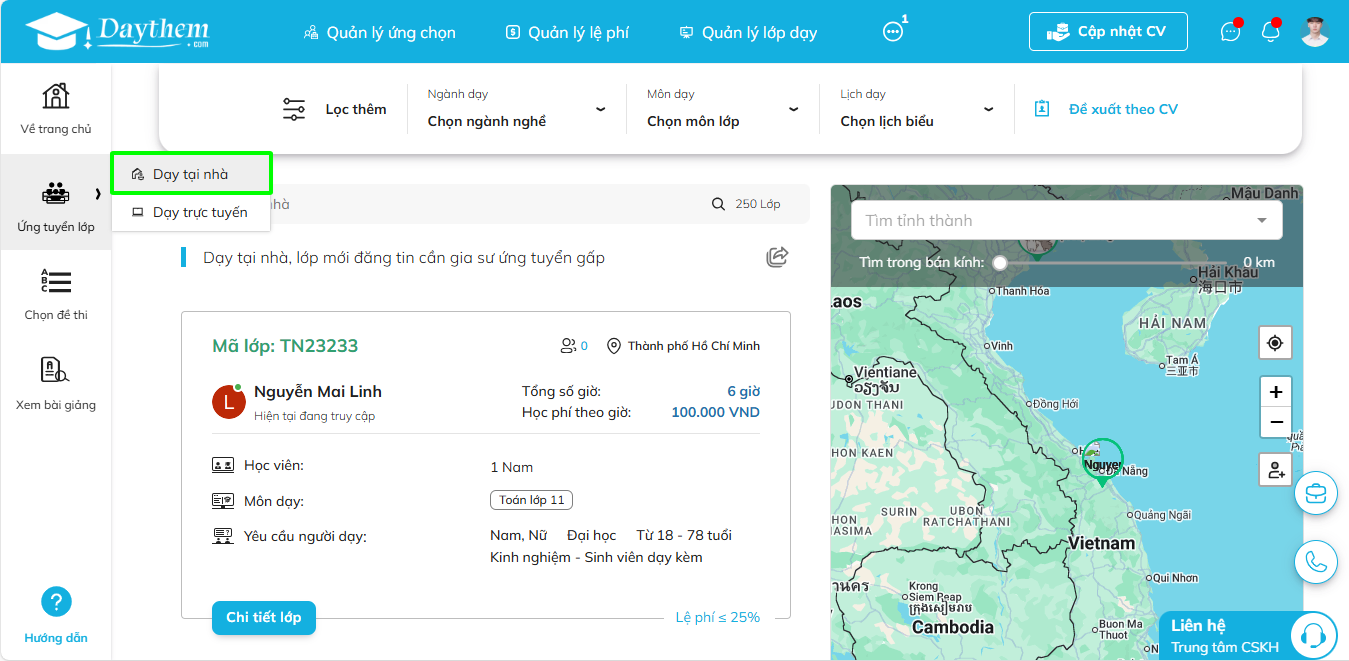Open Quản lý lớp dạy menu
Screen dimensions: 1349x661
748,32
